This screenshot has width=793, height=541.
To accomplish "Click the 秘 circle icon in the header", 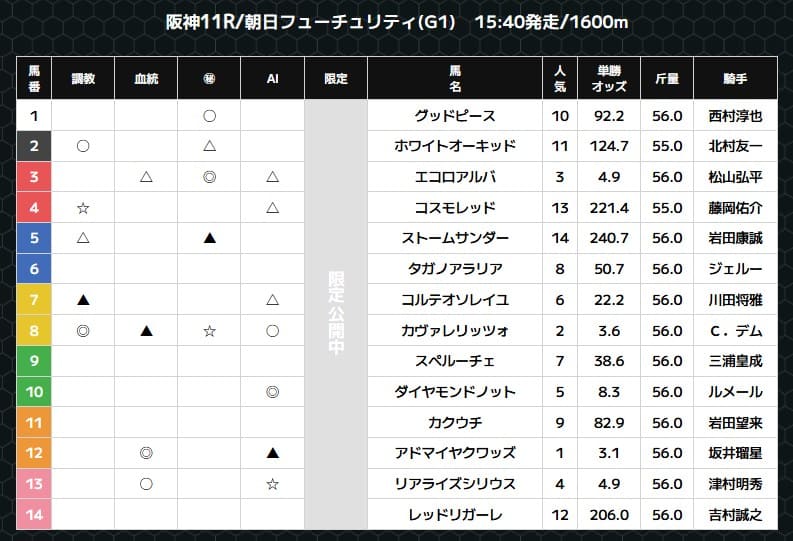I will (x=209, y=78).
